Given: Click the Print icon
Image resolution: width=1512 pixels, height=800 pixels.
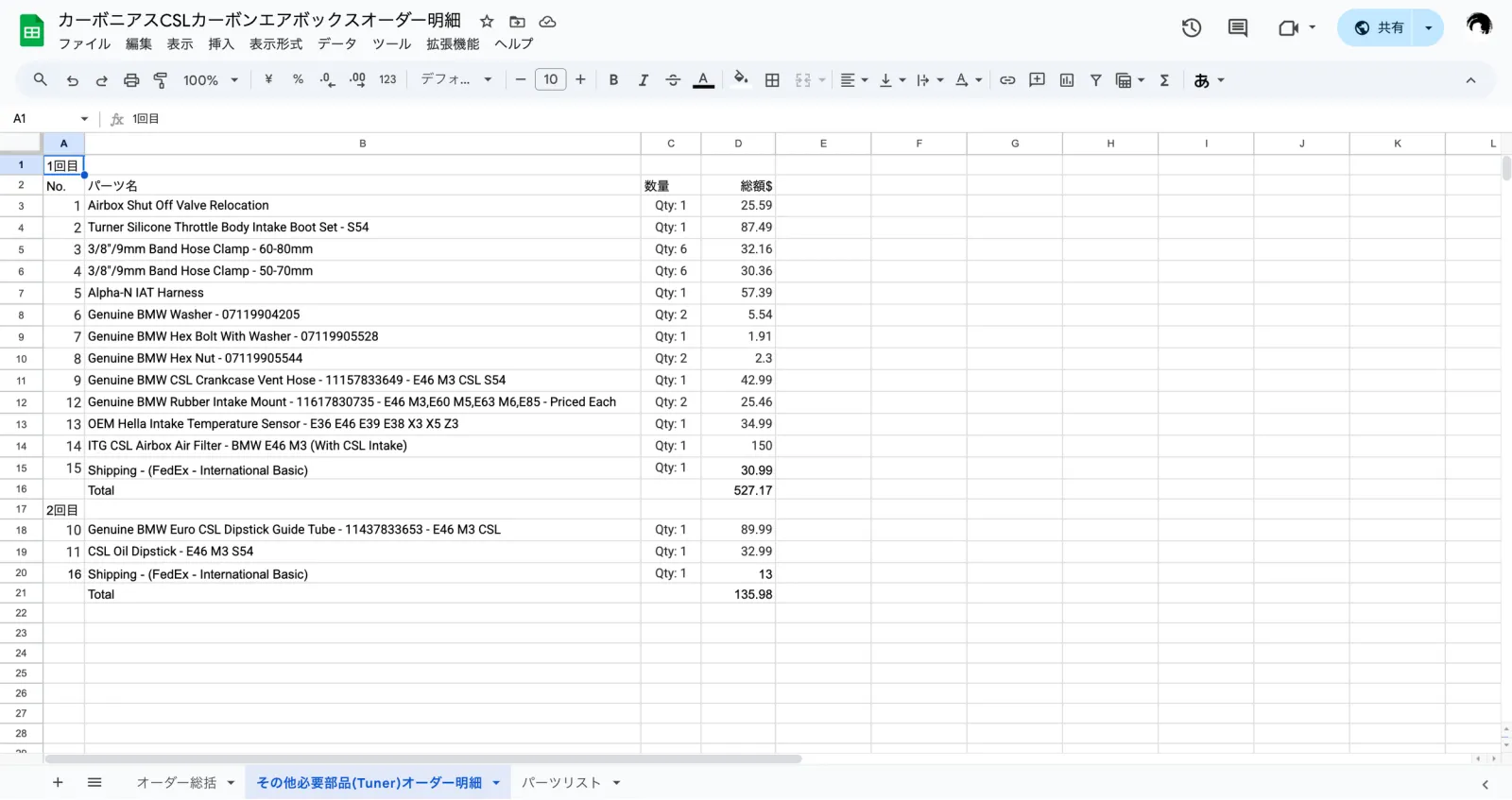Looking at the screenshot, I should (x=131, y=80).
